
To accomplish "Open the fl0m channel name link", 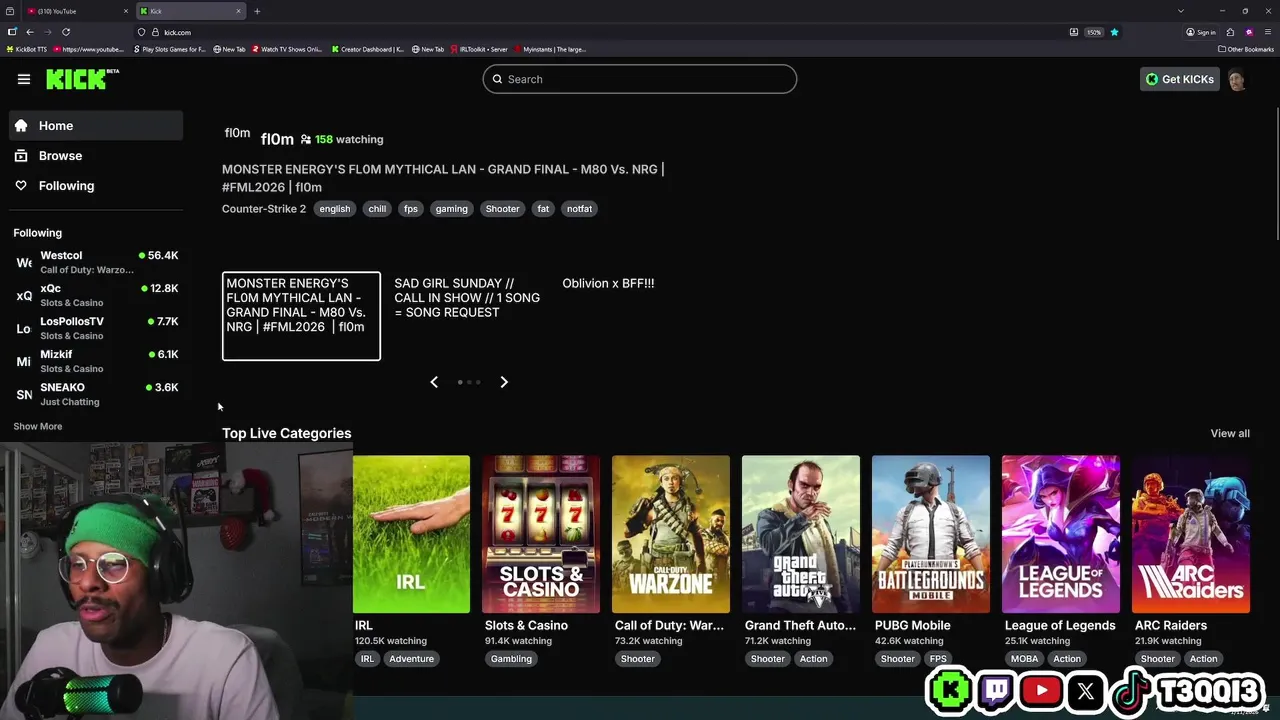I will click(277, 139).
